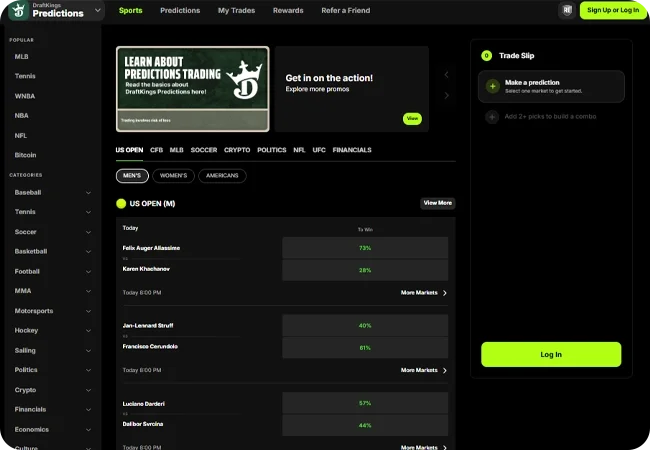650x450 pixels.
Task: Click the plus icon for combo picks
Action: pyautogui.click(x=492, y=117)
